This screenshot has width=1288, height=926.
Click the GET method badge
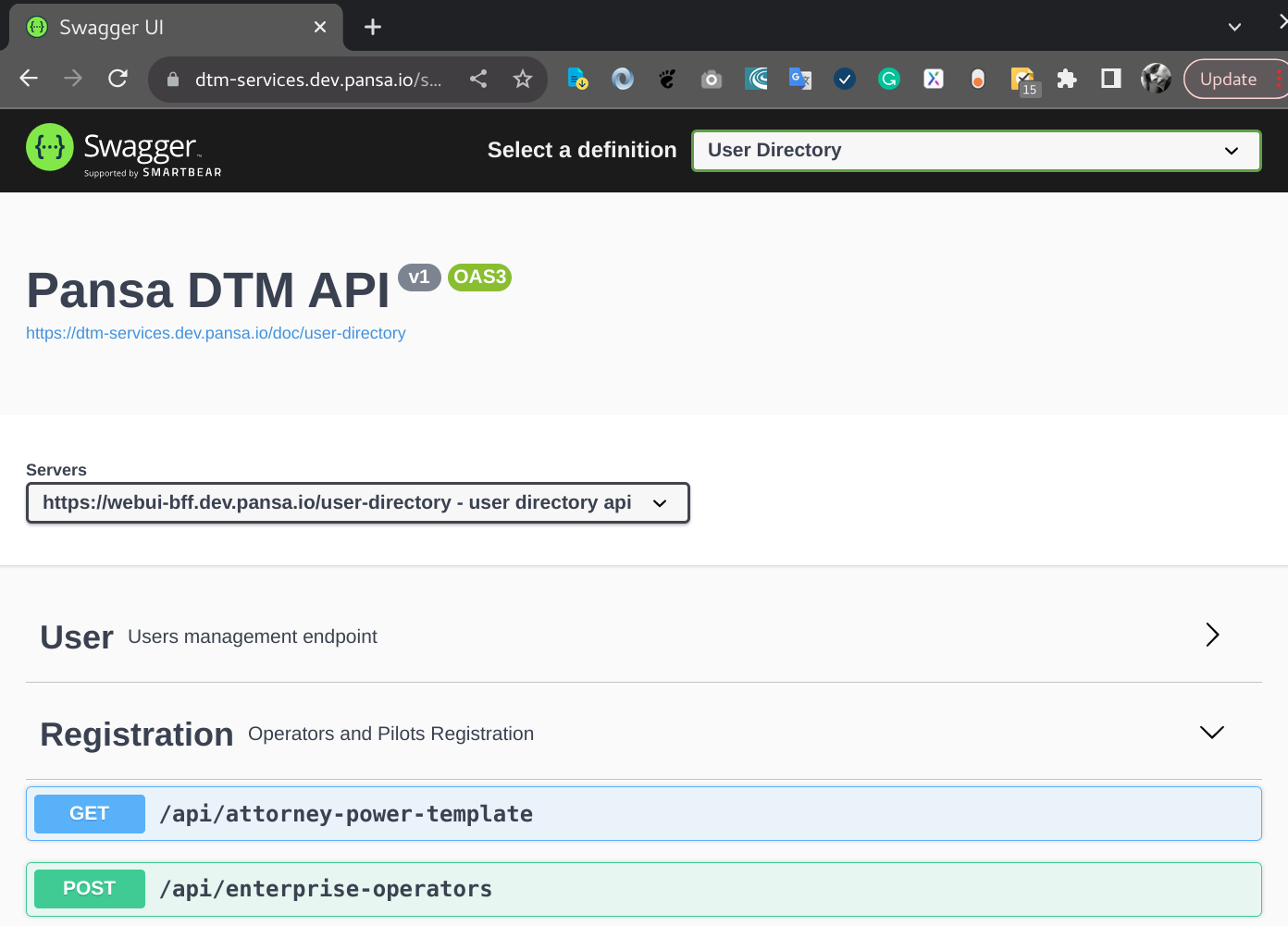90,814
